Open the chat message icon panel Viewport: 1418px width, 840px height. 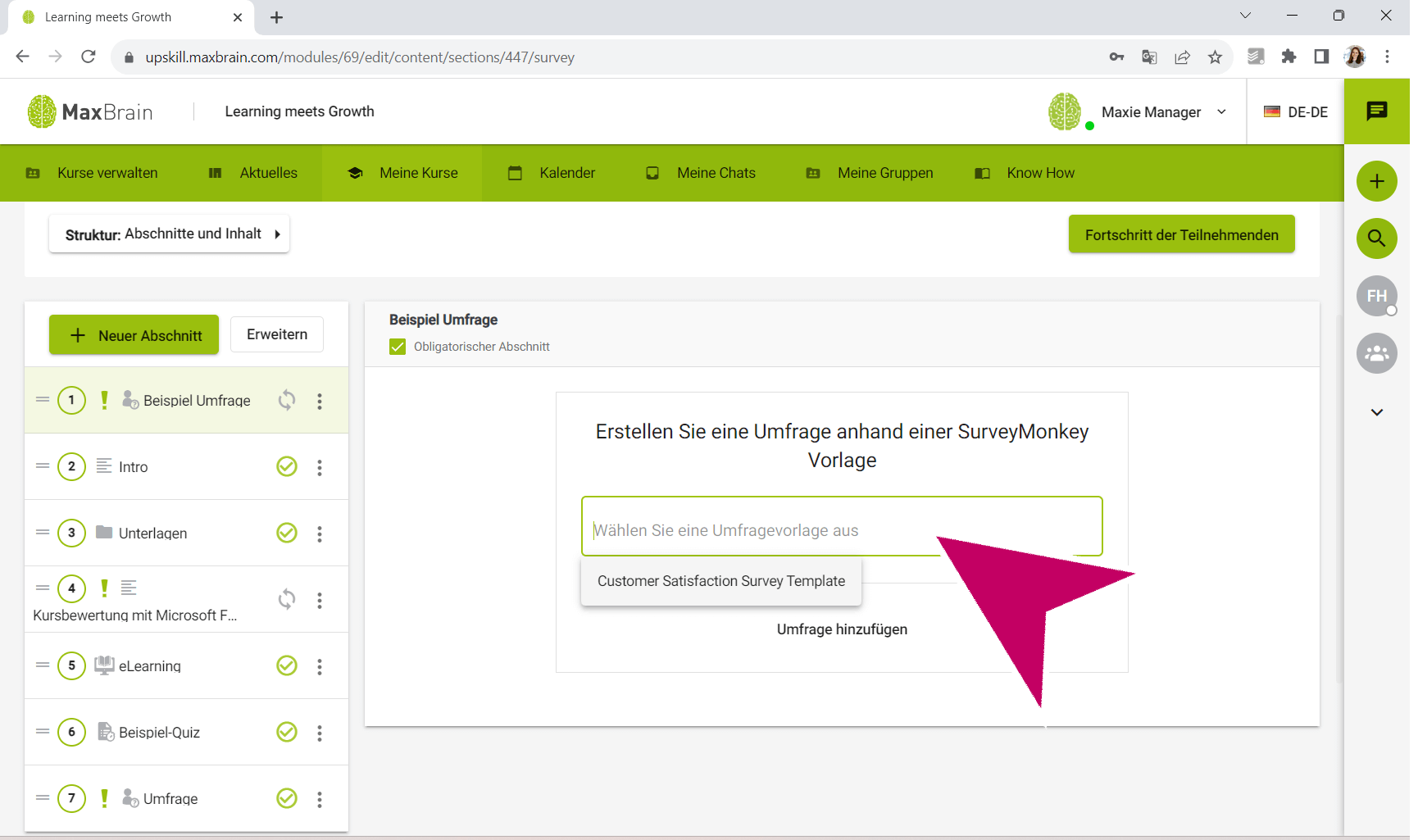pos(1377,111)
